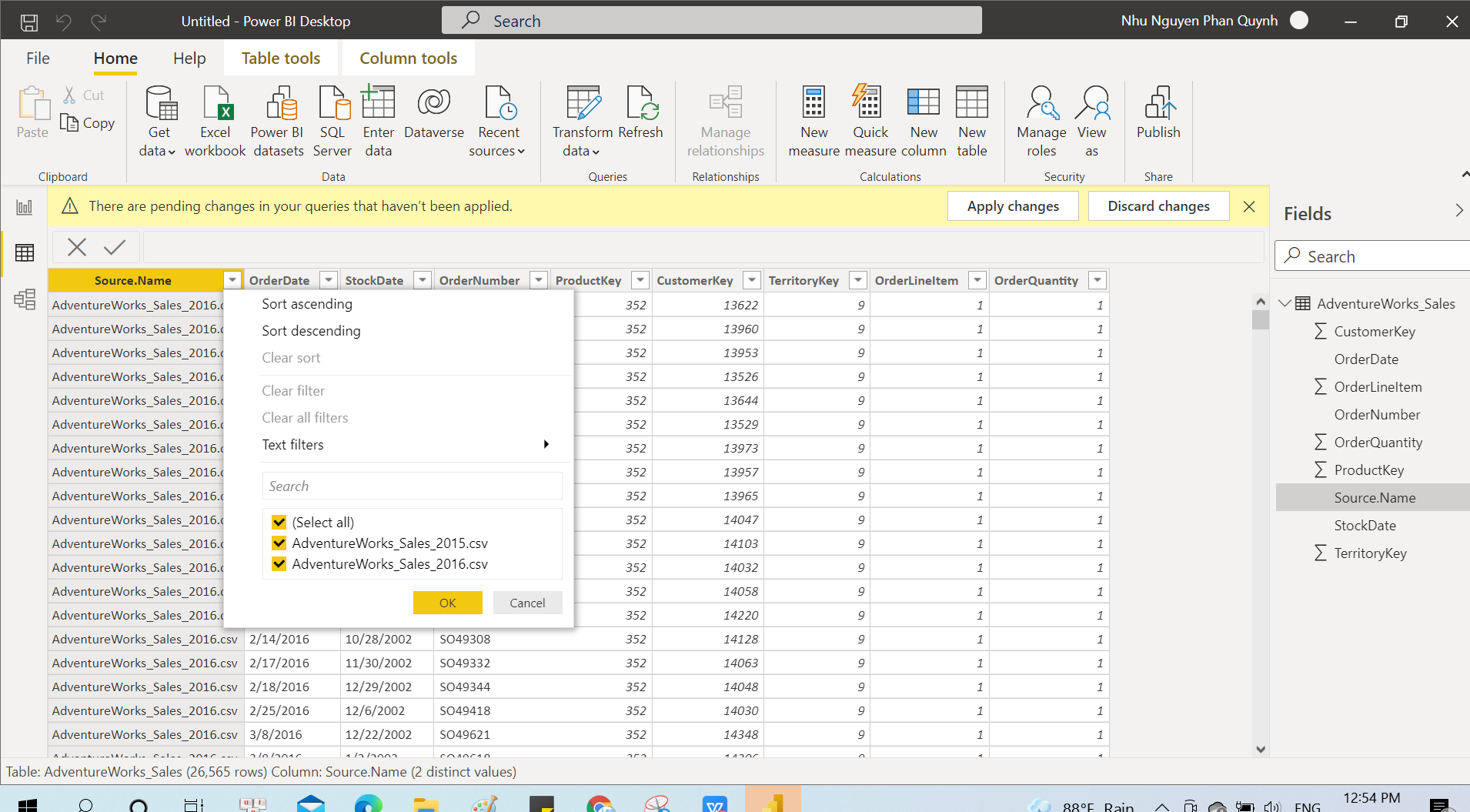Open OrderDate column filter dropdown
The height and width of the screenshot is (812, 1470).
coord(329,280)
